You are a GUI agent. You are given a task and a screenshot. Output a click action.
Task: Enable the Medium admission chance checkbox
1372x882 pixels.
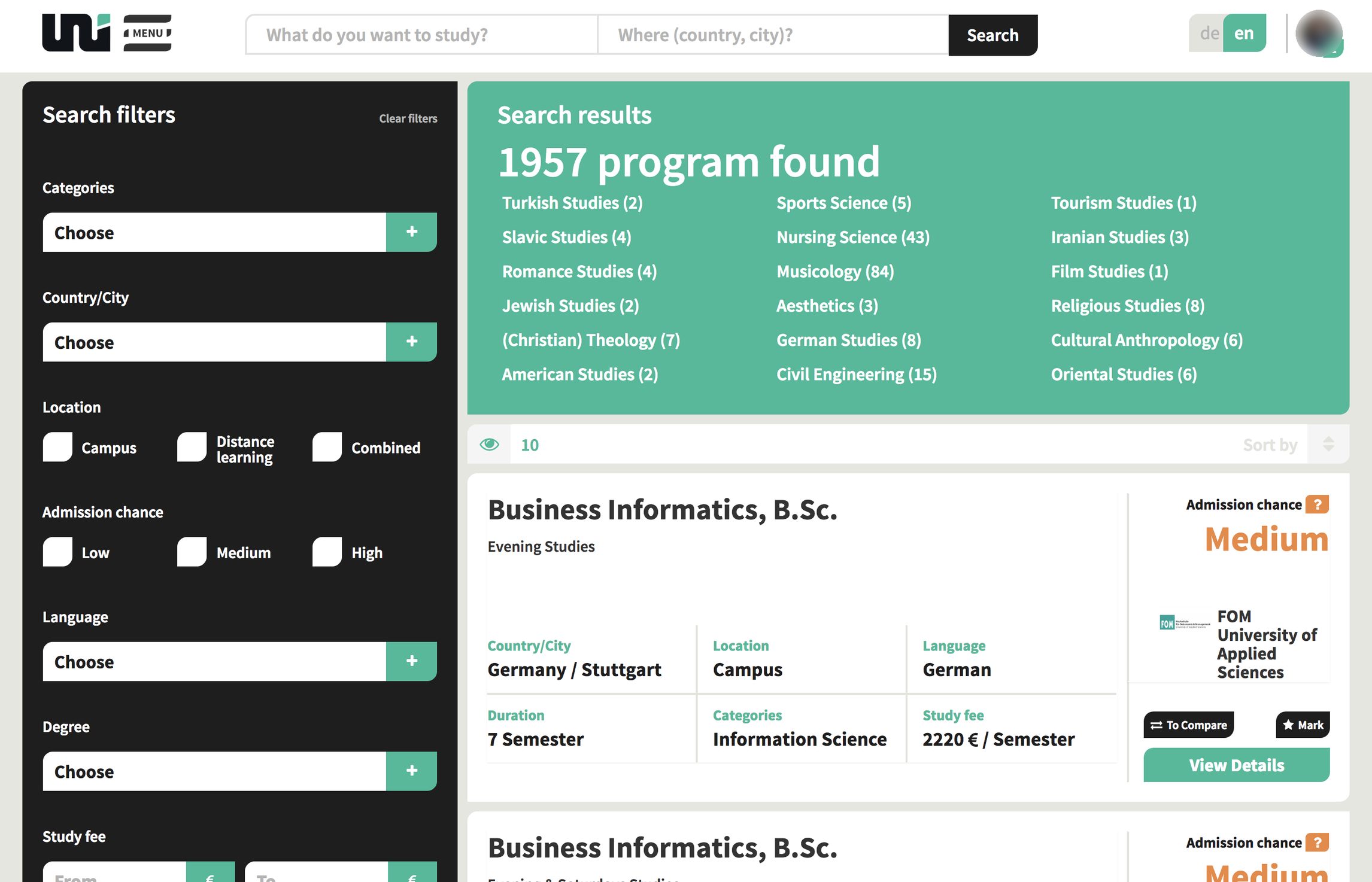[x=192, y=552]
